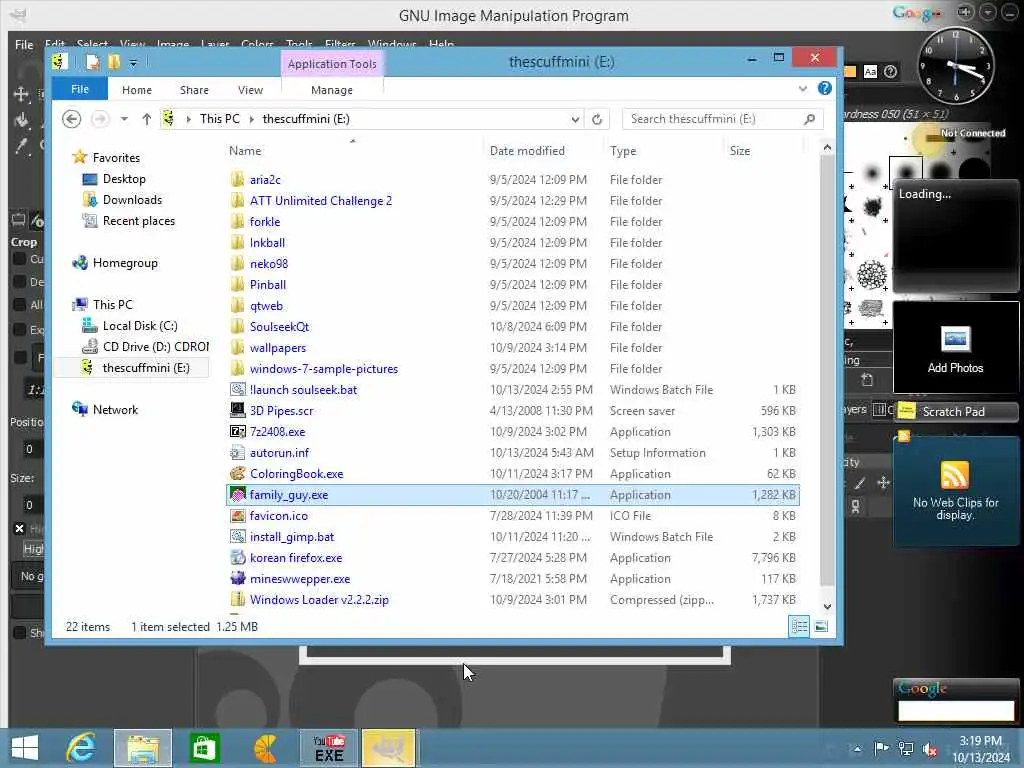Open the File tab in Explorer
Image resolution: width=1024 pixels, height=768 pixels.
[80, 89]
